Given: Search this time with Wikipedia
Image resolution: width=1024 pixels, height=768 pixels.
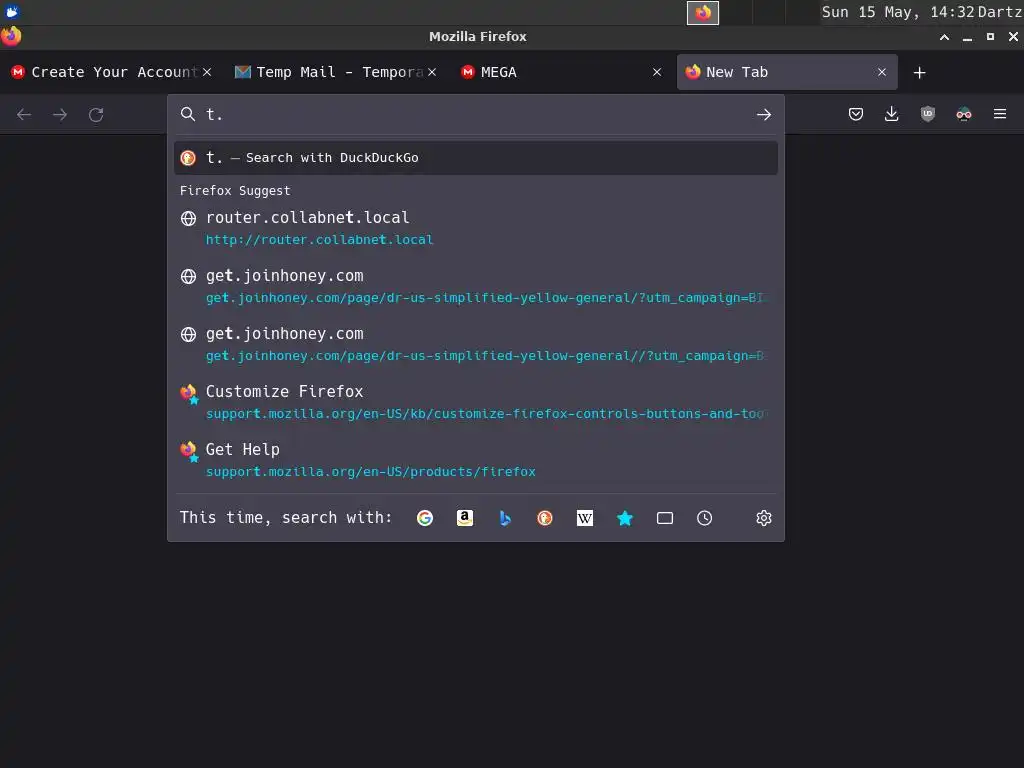Looking at the screenshot, I should click(x=585, y=518).
